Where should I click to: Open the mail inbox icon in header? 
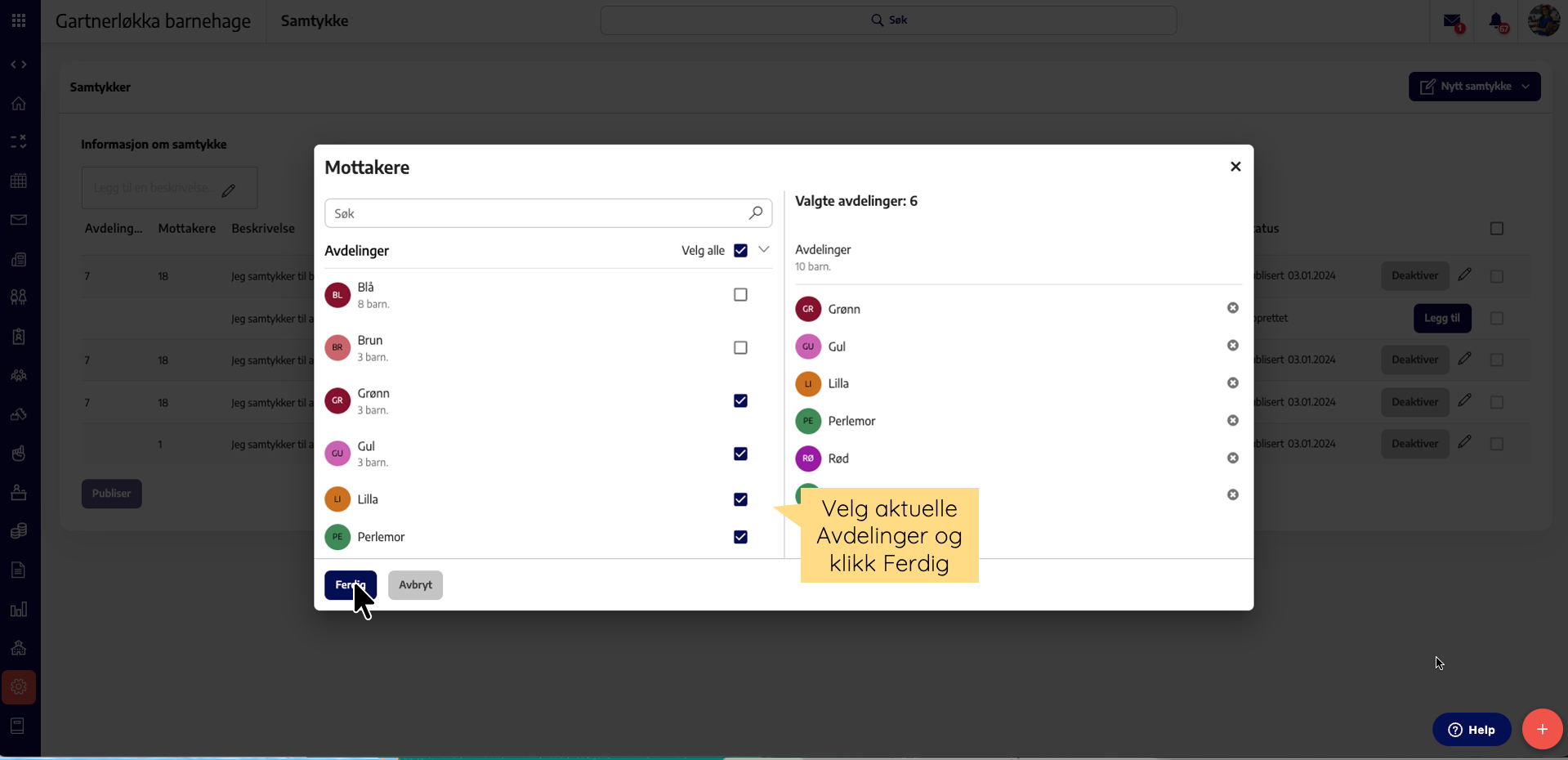coord(1452,21)
